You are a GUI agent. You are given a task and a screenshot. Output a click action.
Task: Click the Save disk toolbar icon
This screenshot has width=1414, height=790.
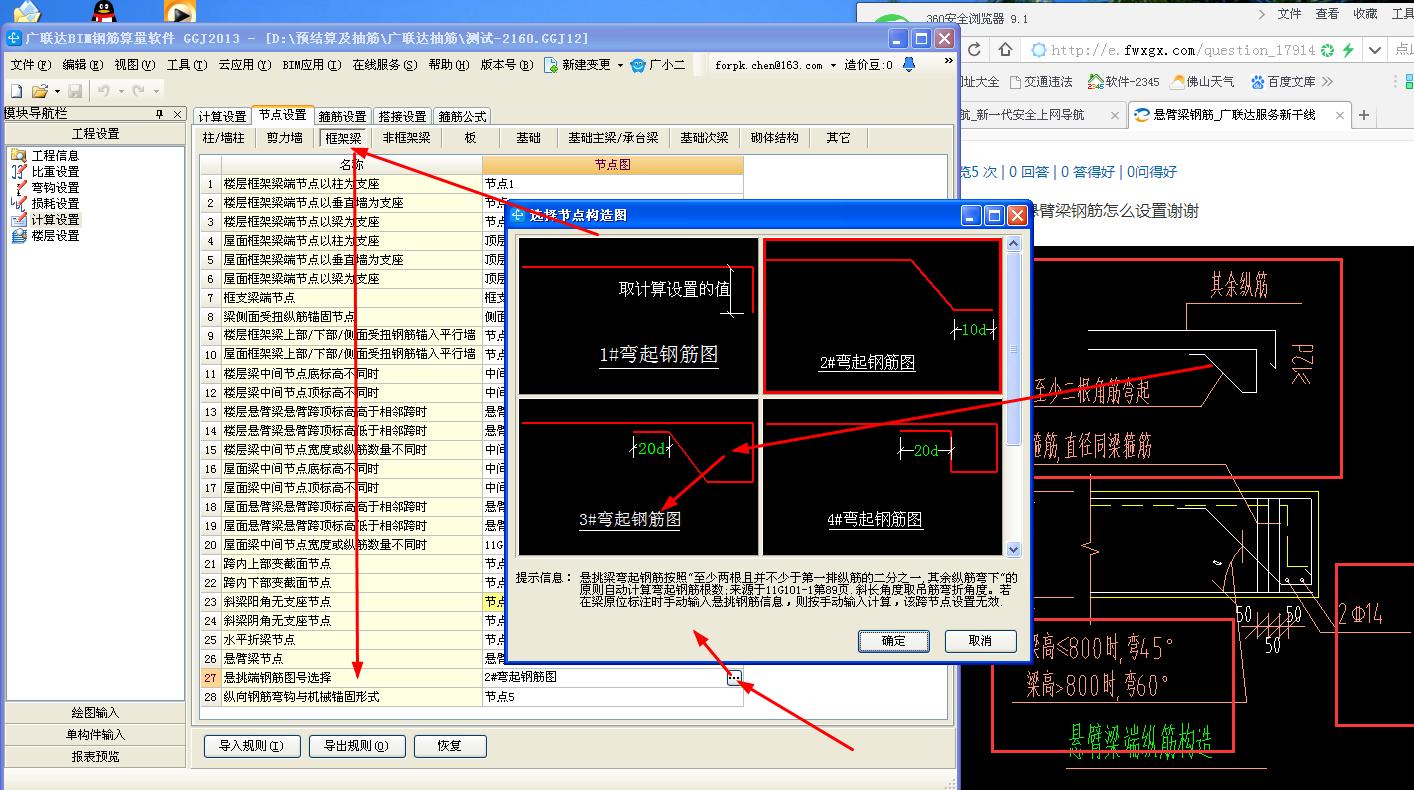(75, 91)
